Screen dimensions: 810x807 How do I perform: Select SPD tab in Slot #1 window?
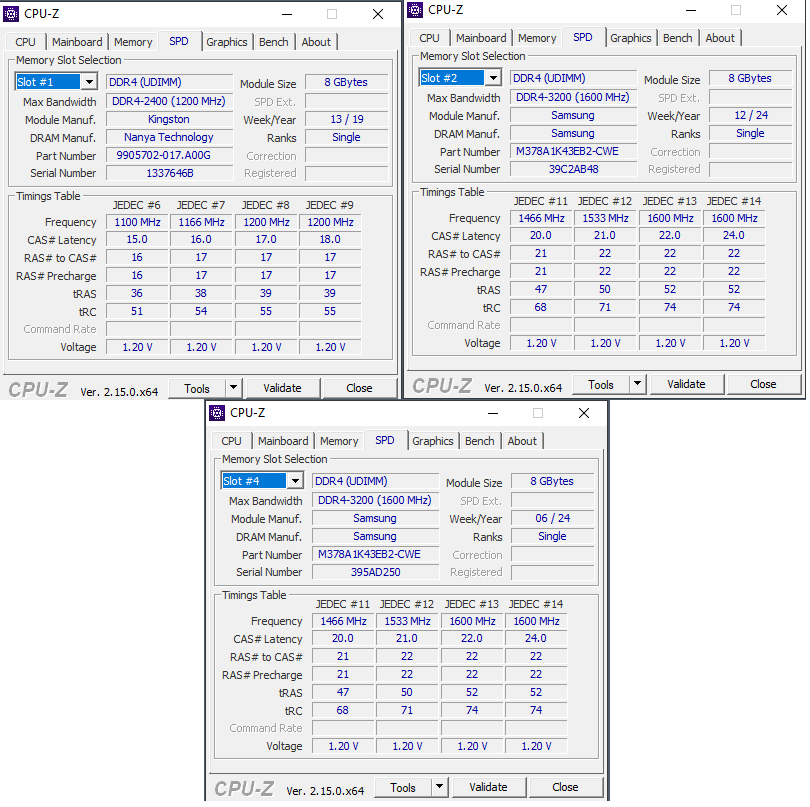click(179, 41)
